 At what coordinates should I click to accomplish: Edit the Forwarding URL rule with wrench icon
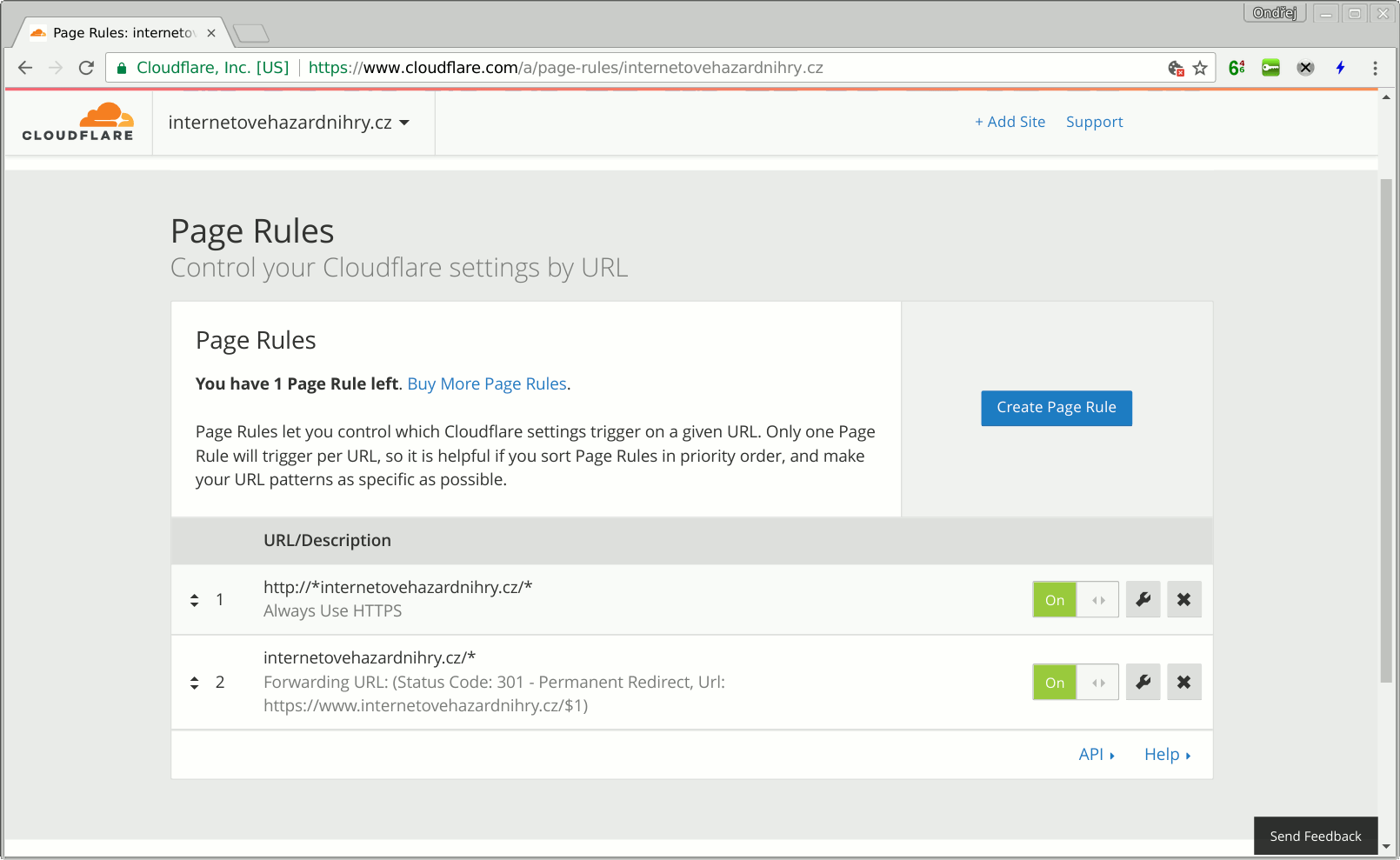(x=1143, y=682)
